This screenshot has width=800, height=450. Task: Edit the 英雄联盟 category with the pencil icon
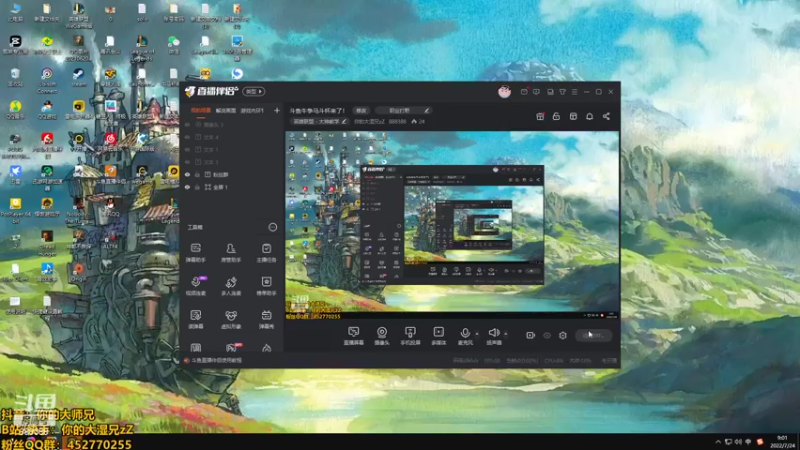(344, 121)
